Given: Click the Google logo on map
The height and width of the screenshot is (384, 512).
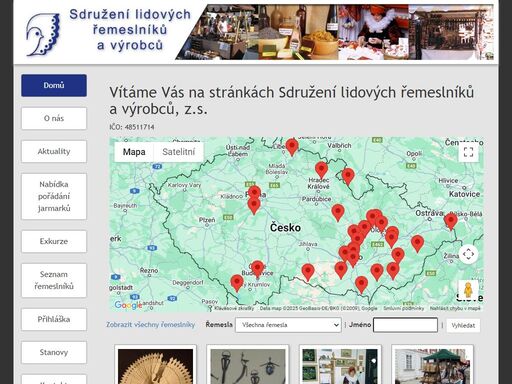Looking at the screenshot, I should [x=128, y=305].
